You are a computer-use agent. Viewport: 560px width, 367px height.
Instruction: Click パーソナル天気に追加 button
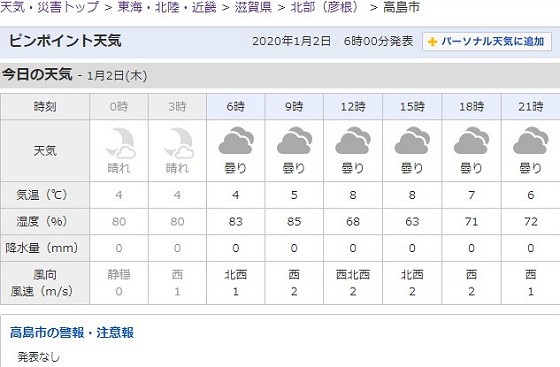(487, 41)
